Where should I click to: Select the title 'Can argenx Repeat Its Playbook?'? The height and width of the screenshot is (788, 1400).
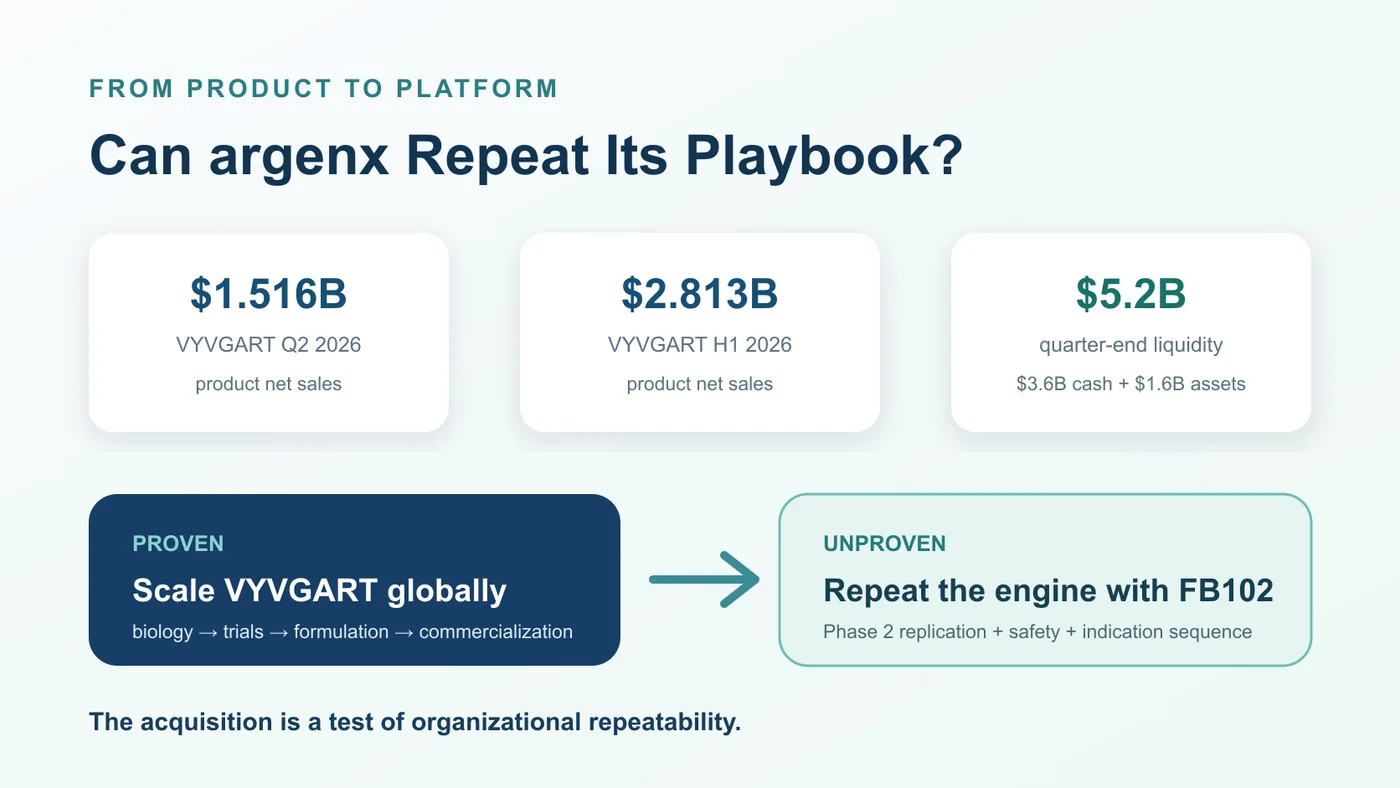(526, 155)
